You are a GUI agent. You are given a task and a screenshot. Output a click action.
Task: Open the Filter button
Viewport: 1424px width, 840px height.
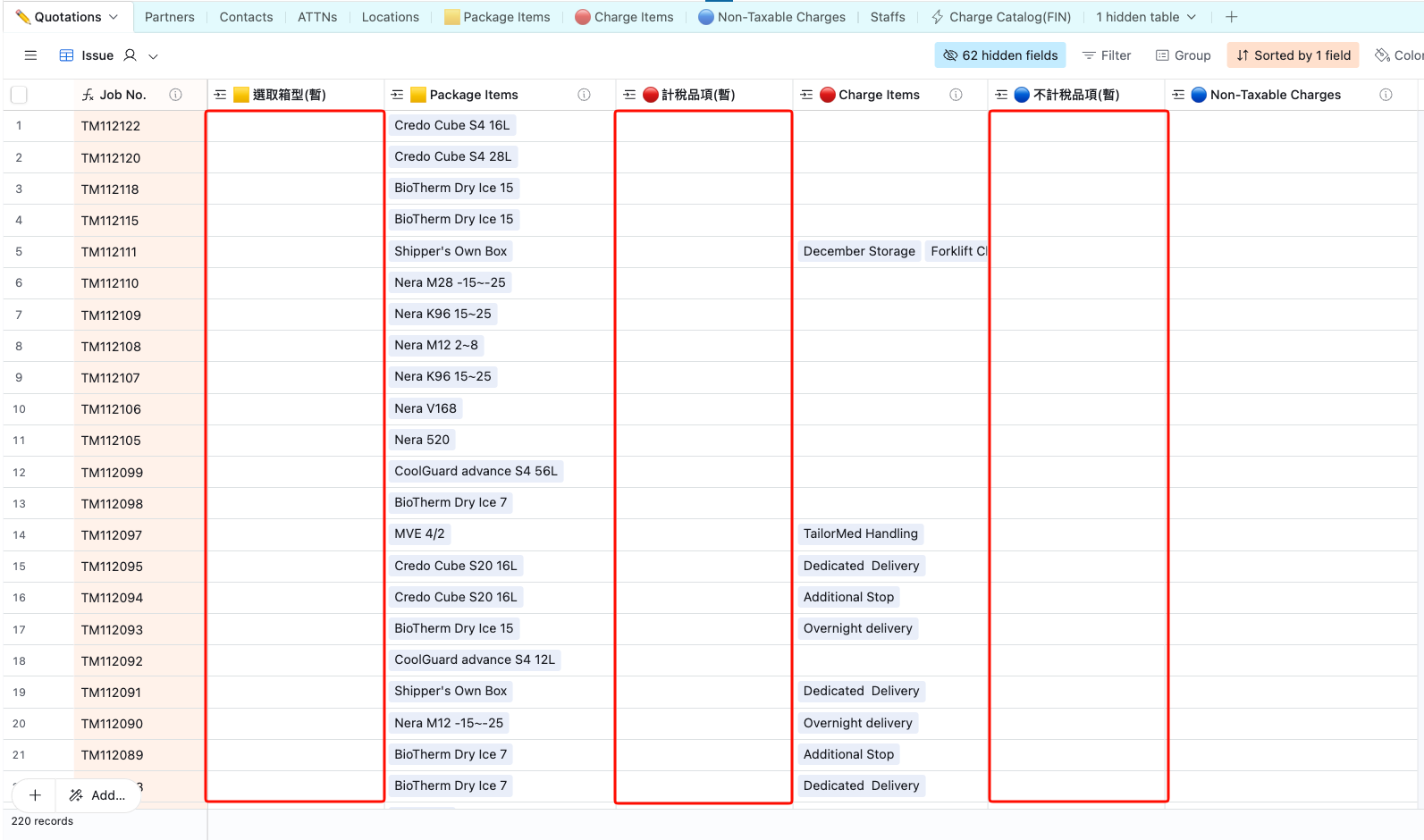[1106, 55]
